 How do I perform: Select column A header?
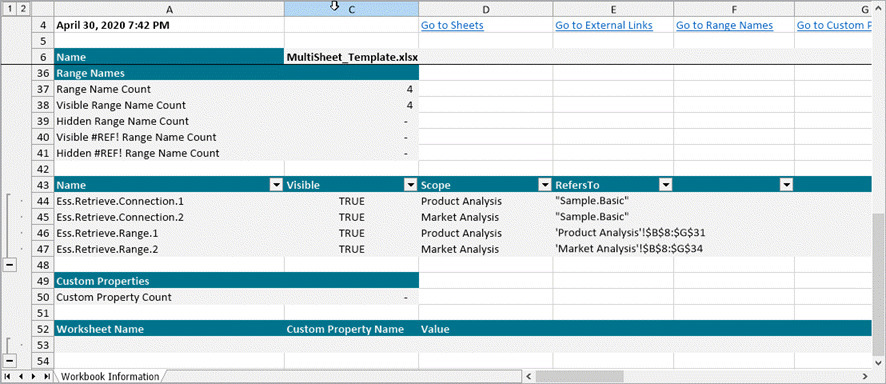170,9
